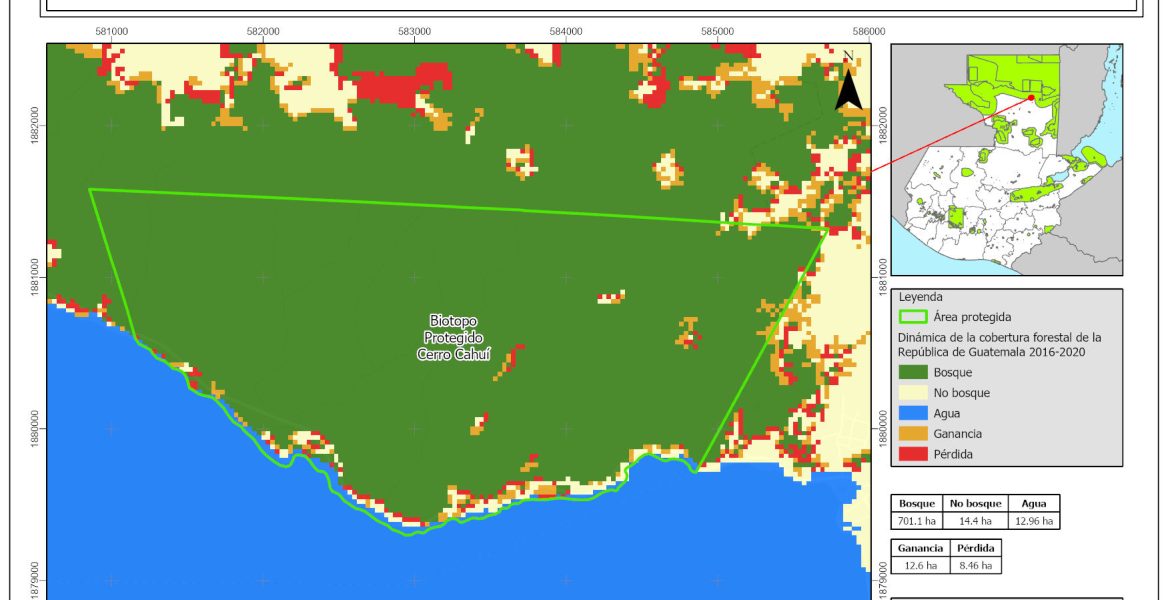This screenshot has height=600, width=1170.
Task: Click the Leyenda heading in legend panel
Action: coord(922,297)
